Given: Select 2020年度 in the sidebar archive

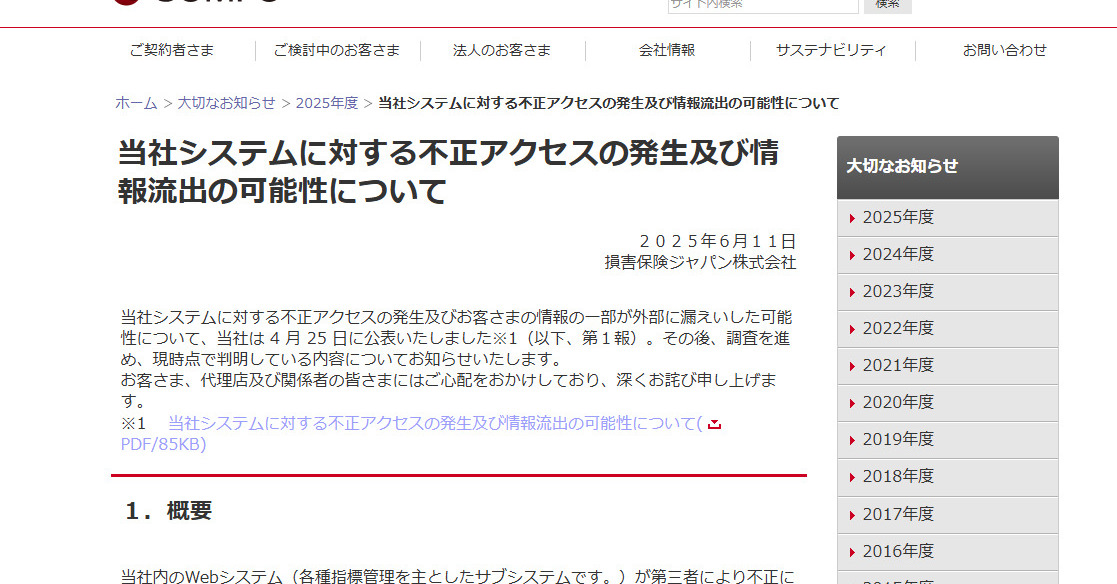Looking at the screenshot, I should 897,403.
